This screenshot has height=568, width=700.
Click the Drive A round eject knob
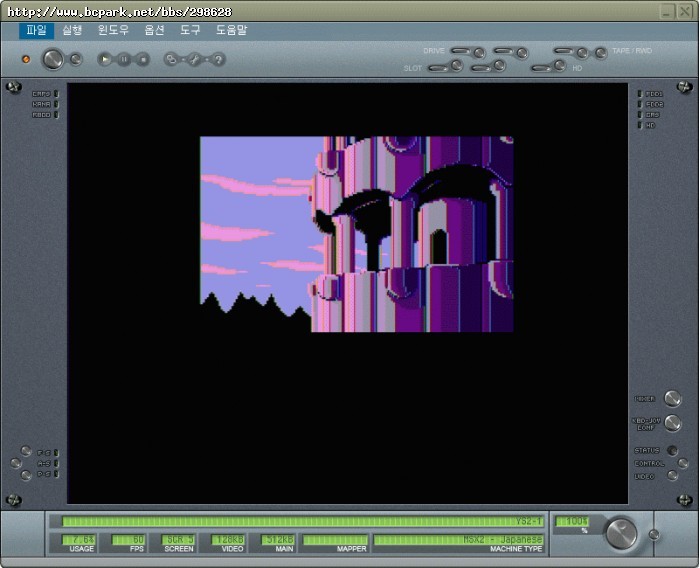tap(479, 53)
